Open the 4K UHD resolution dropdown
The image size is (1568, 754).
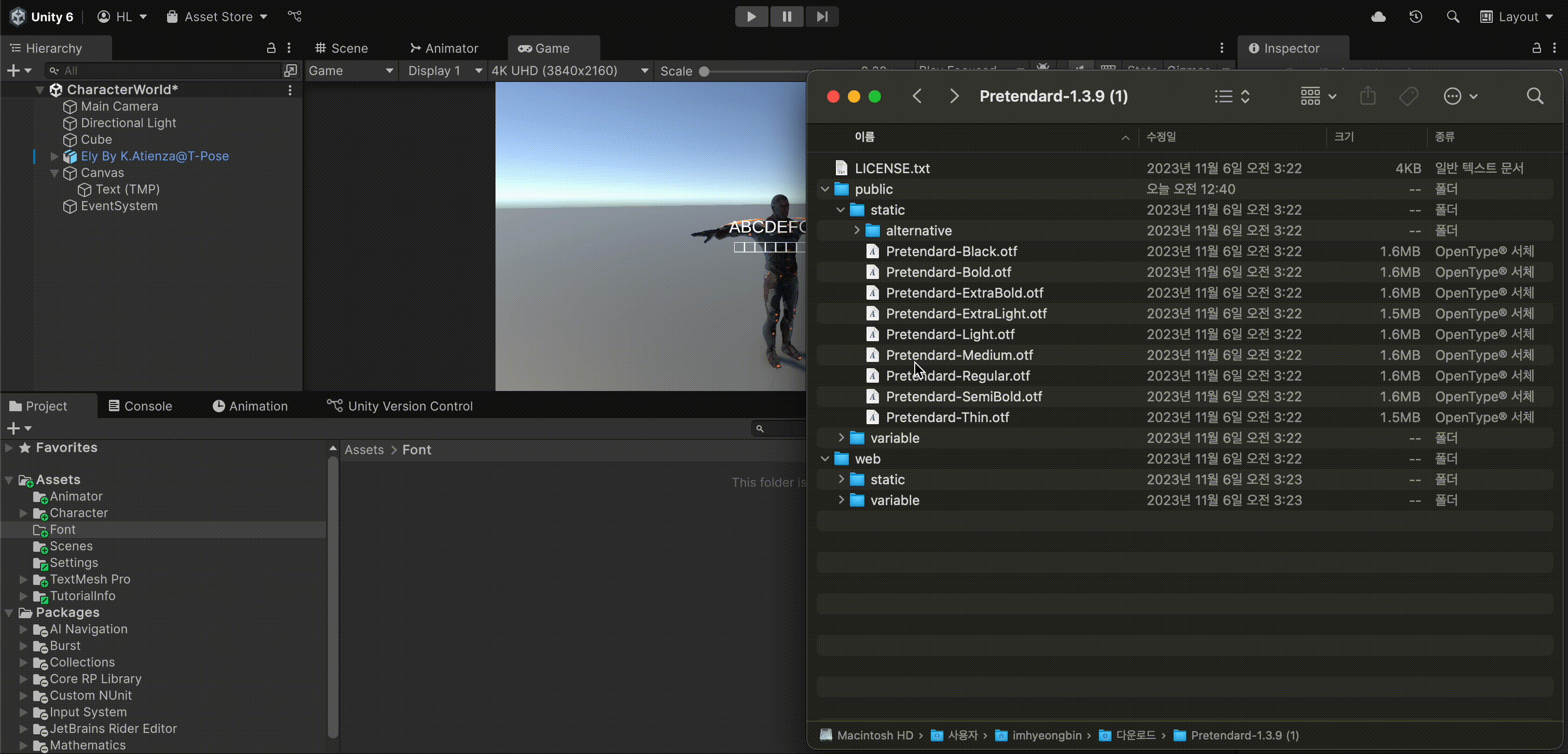(569, 71)
